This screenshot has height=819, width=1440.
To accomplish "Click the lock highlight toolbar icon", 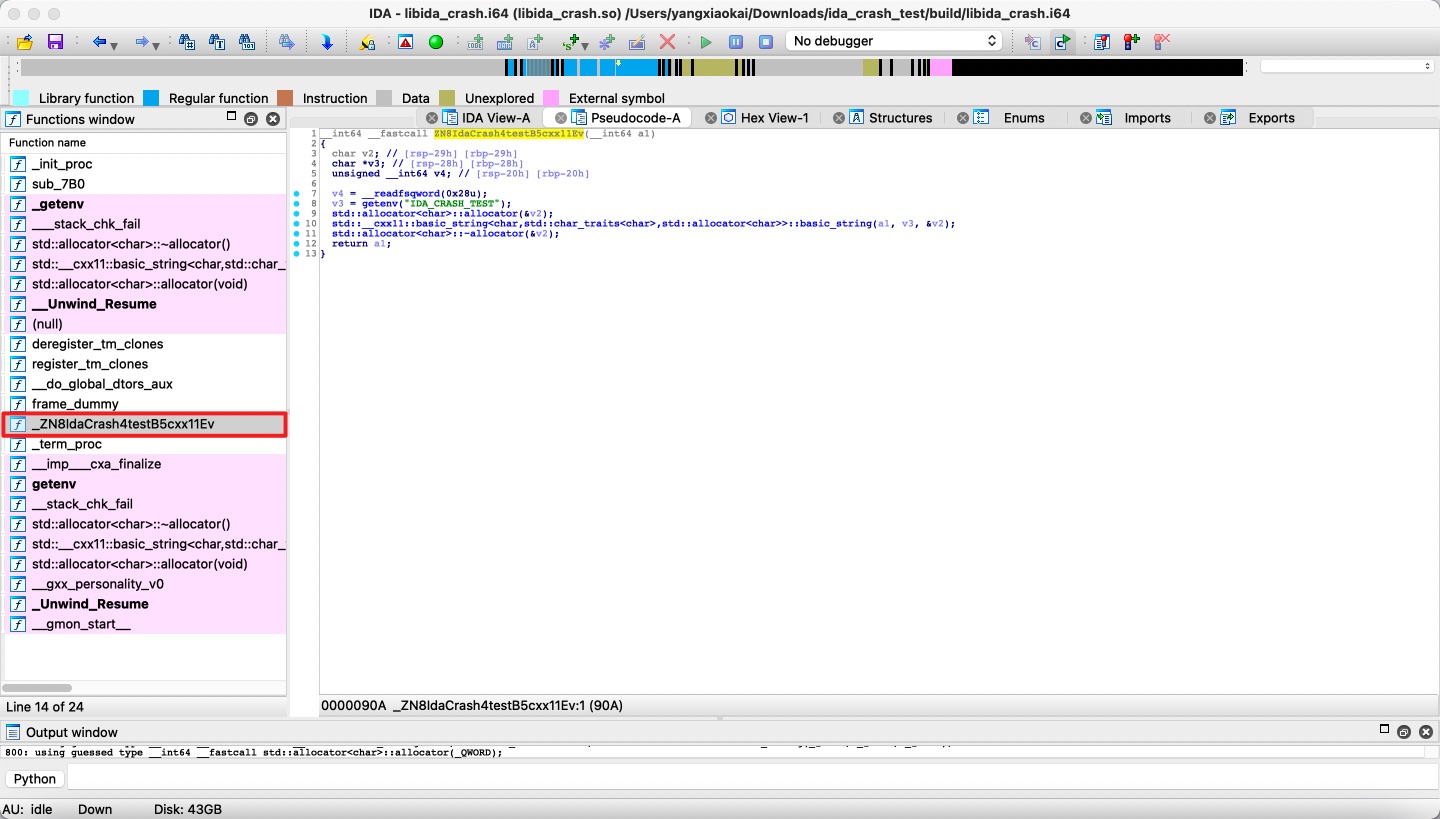I will click(x=367, y=42).
